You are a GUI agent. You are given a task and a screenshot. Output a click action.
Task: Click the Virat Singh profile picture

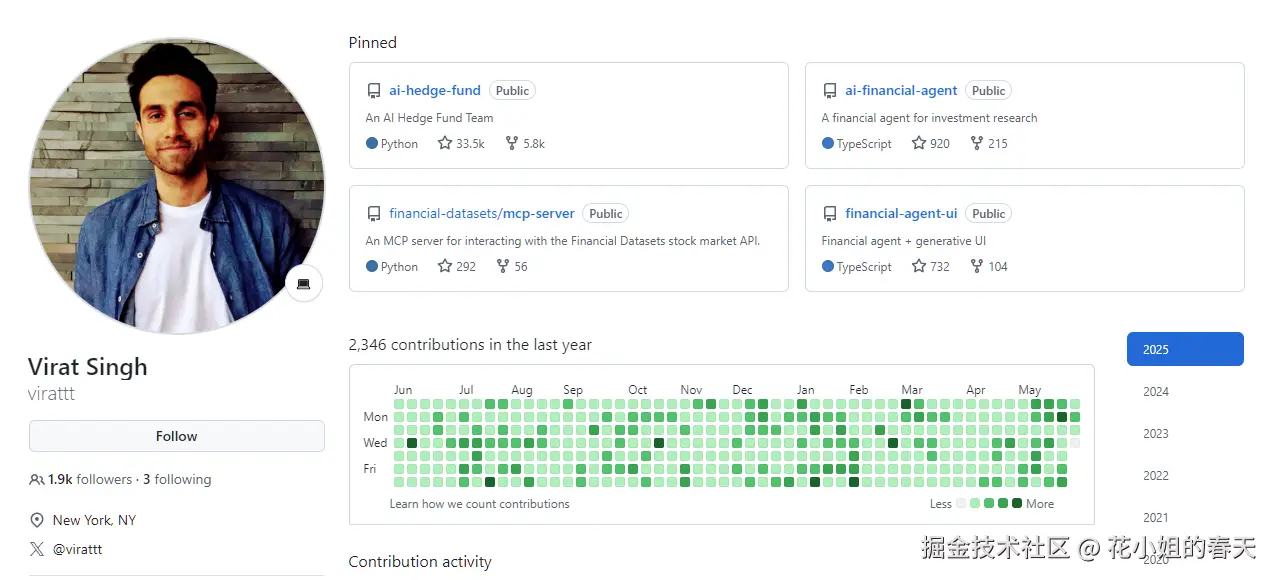[x=177, y=186]
